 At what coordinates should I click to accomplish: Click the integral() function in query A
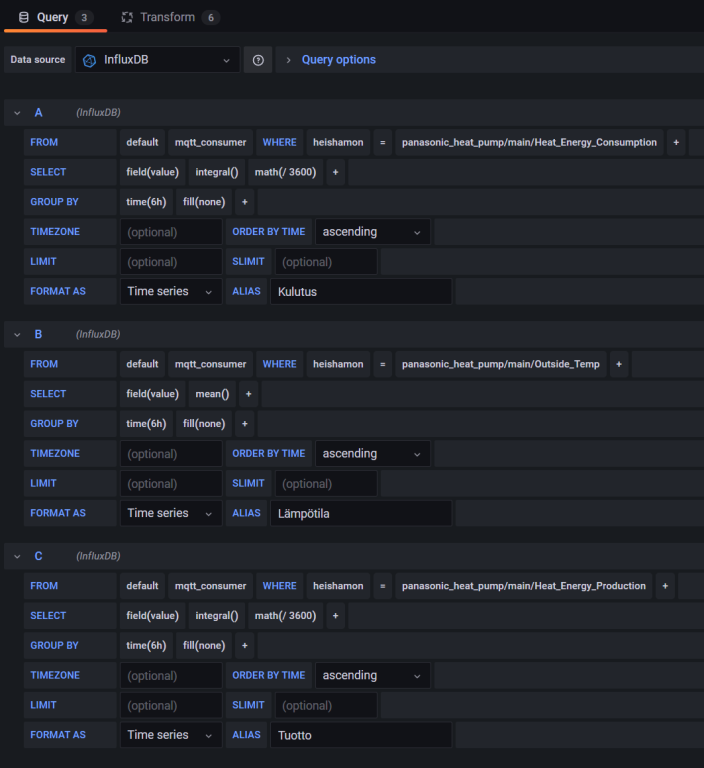pyautogui.click(x=217, y=172)
